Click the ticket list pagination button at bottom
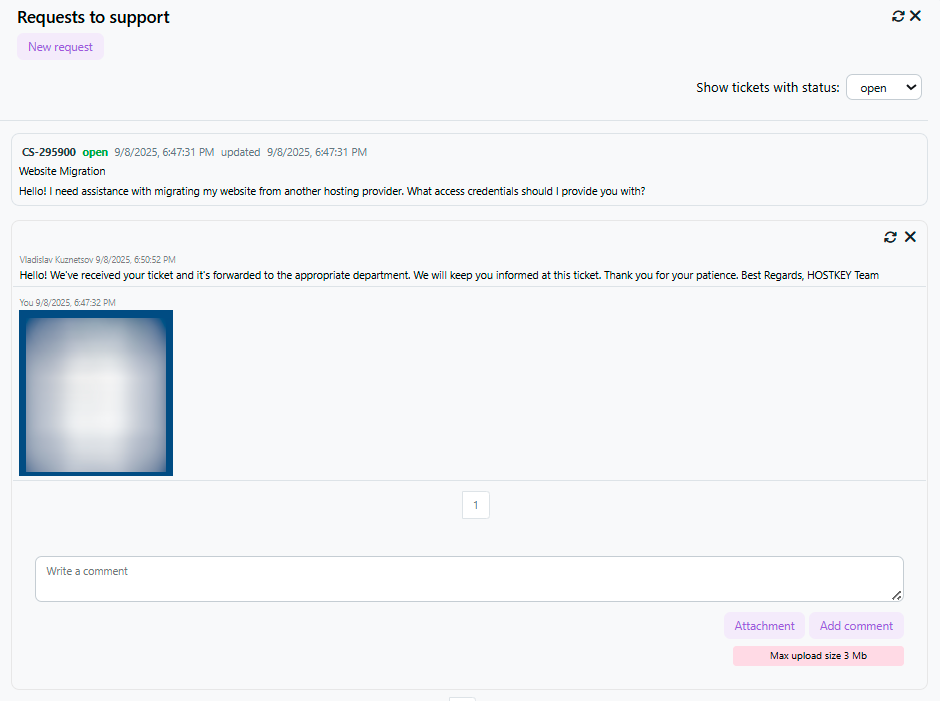The height and width of the screenshot is (701, 940). pyautogui.click(x=461, y=698)
